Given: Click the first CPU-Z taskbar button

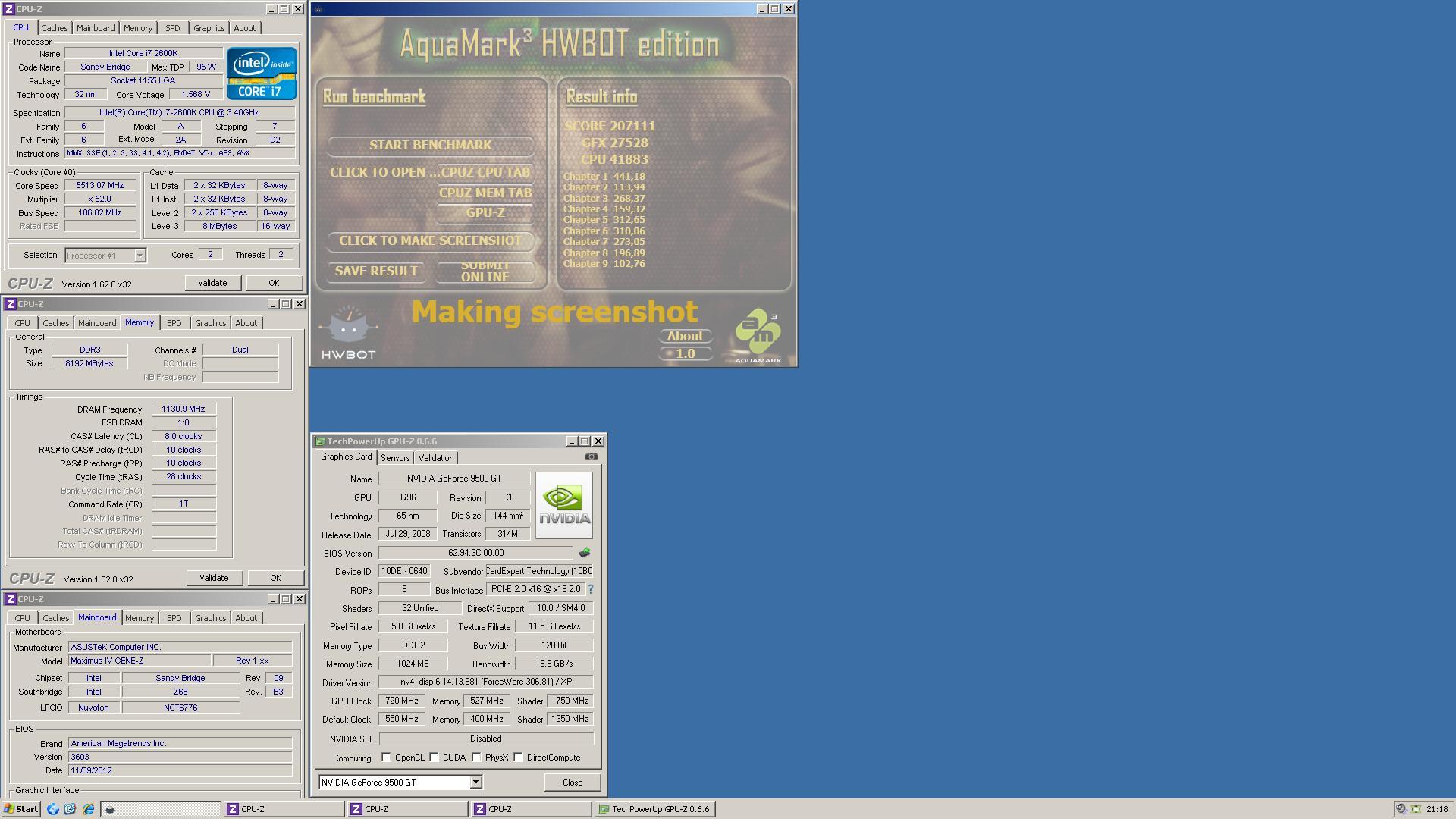Looking at the screenshot, I should [284, 809].
